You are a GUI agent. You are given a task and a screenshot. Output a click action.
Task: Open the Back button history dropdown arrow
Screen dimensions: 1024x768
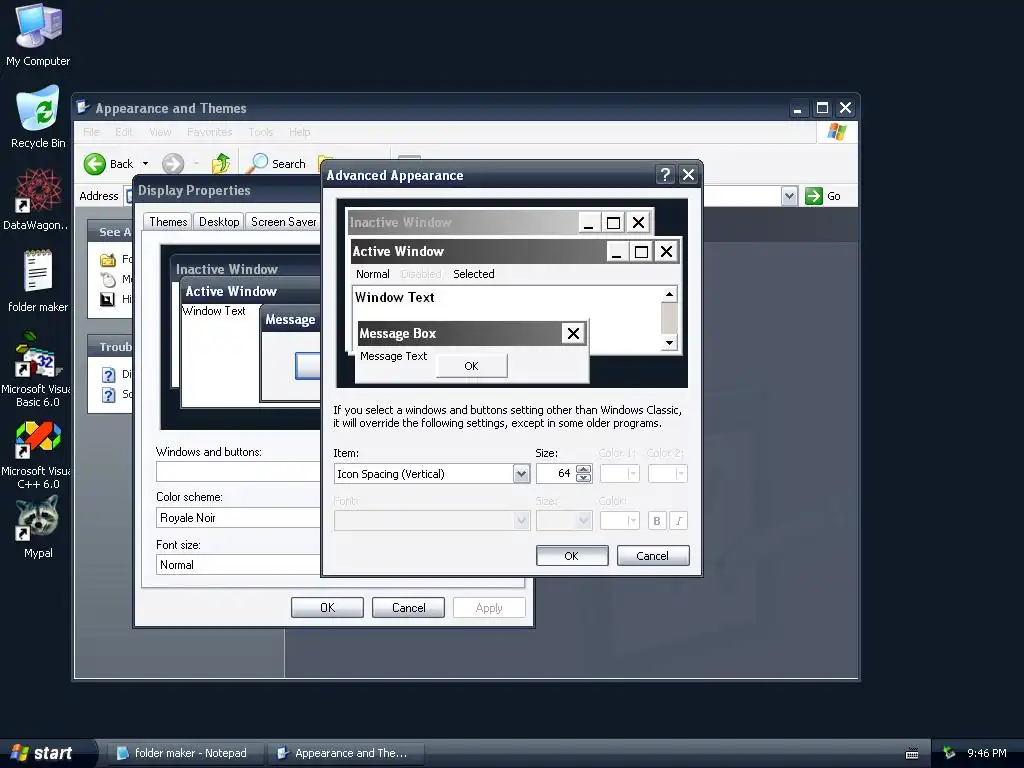click(145, 164)
